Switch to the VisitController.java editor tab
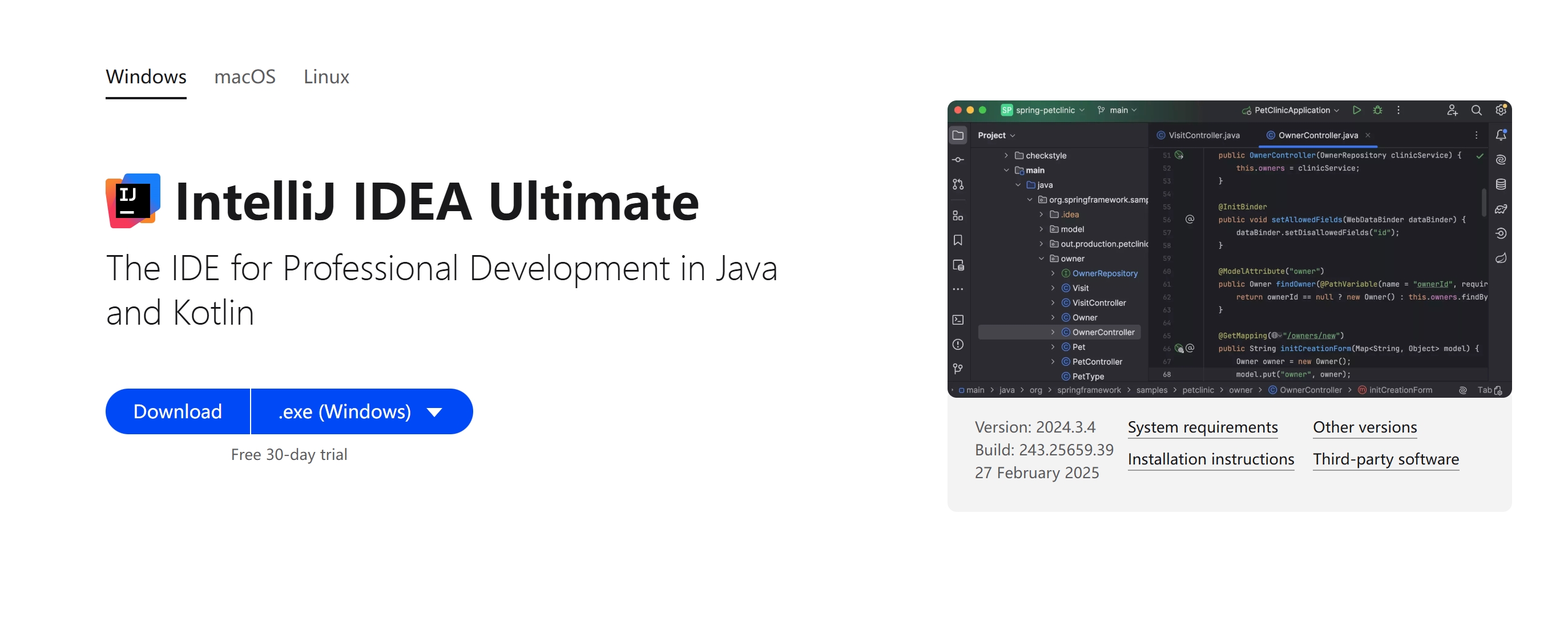This screenshot has width=1568, height=618. coord(1198,135)
